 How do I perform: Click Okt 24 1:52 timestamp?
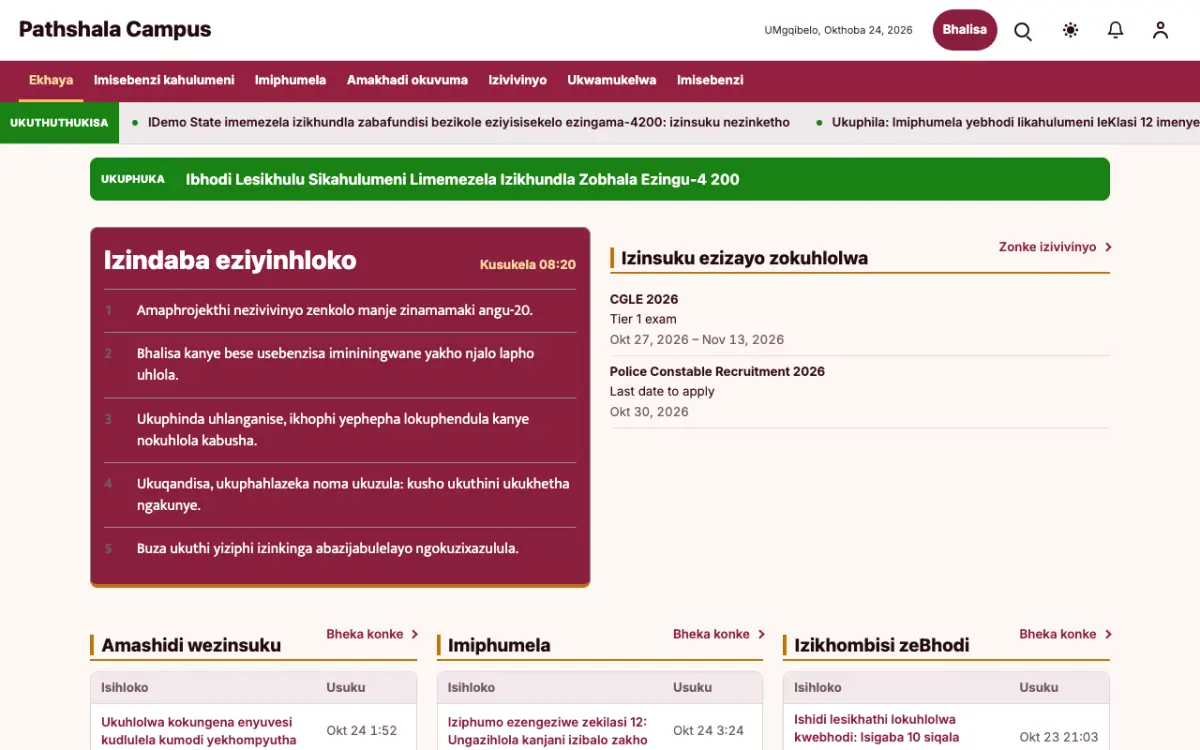point(362,731)
